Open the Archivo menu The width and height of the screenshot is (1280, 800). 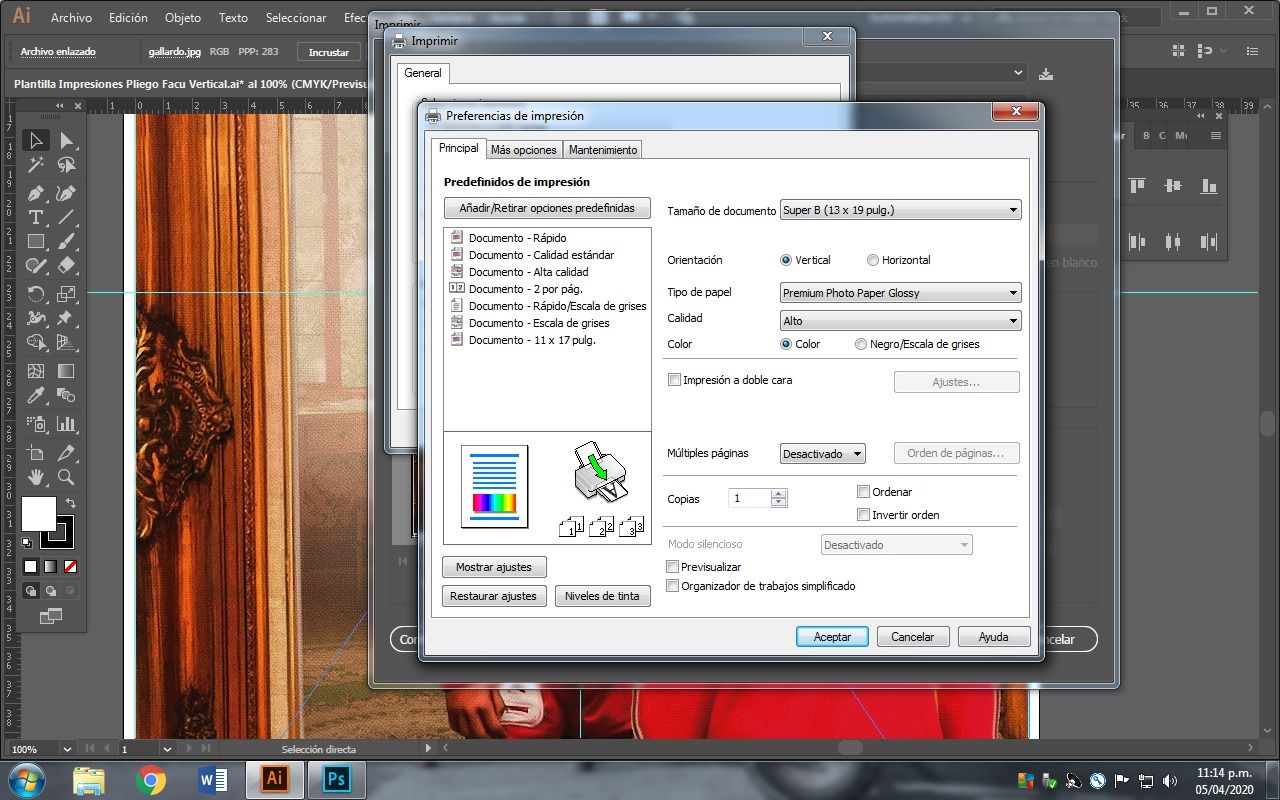pos(71,18)
